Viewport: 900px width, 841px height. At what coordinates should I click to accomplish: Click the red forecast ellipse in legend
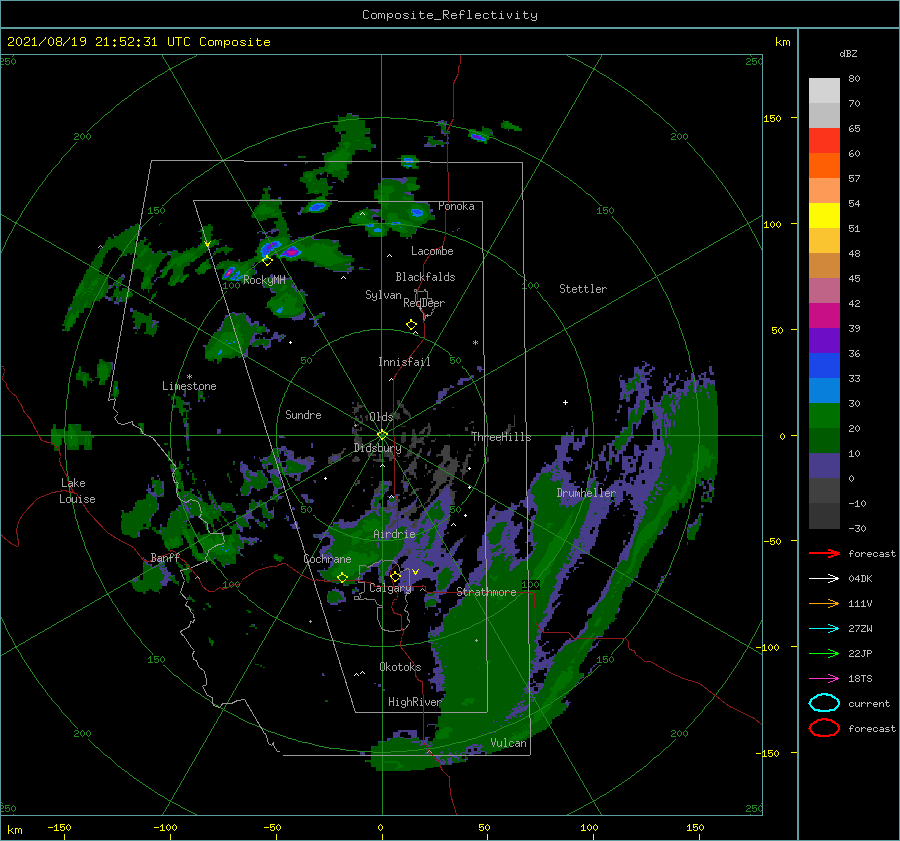(x=824, y=728)
